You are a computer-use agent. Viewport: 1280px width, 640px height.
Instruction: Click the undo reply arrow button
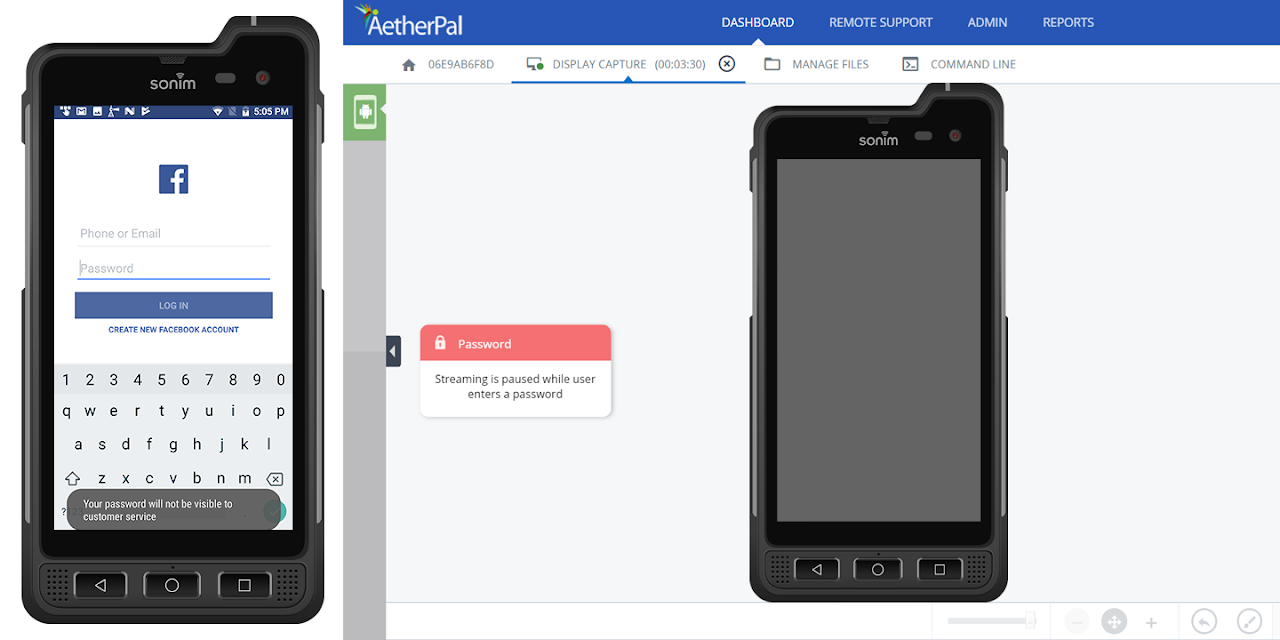(x=1204, y=622)
